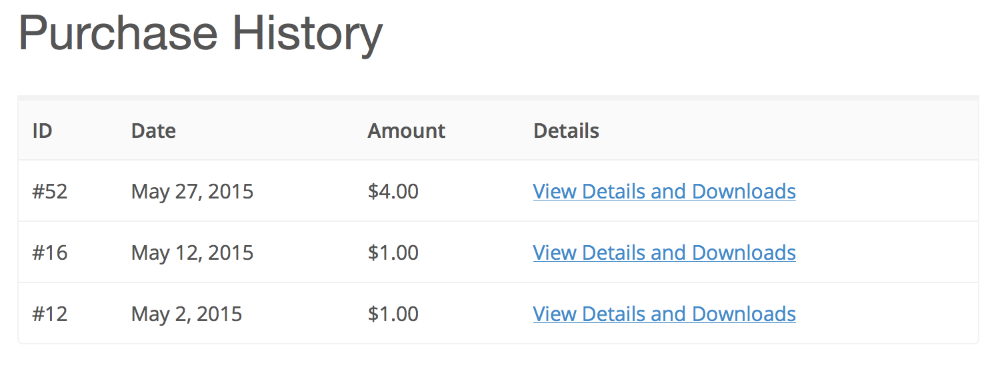
Task: Select order ID #12
Action: coord(50,314)
